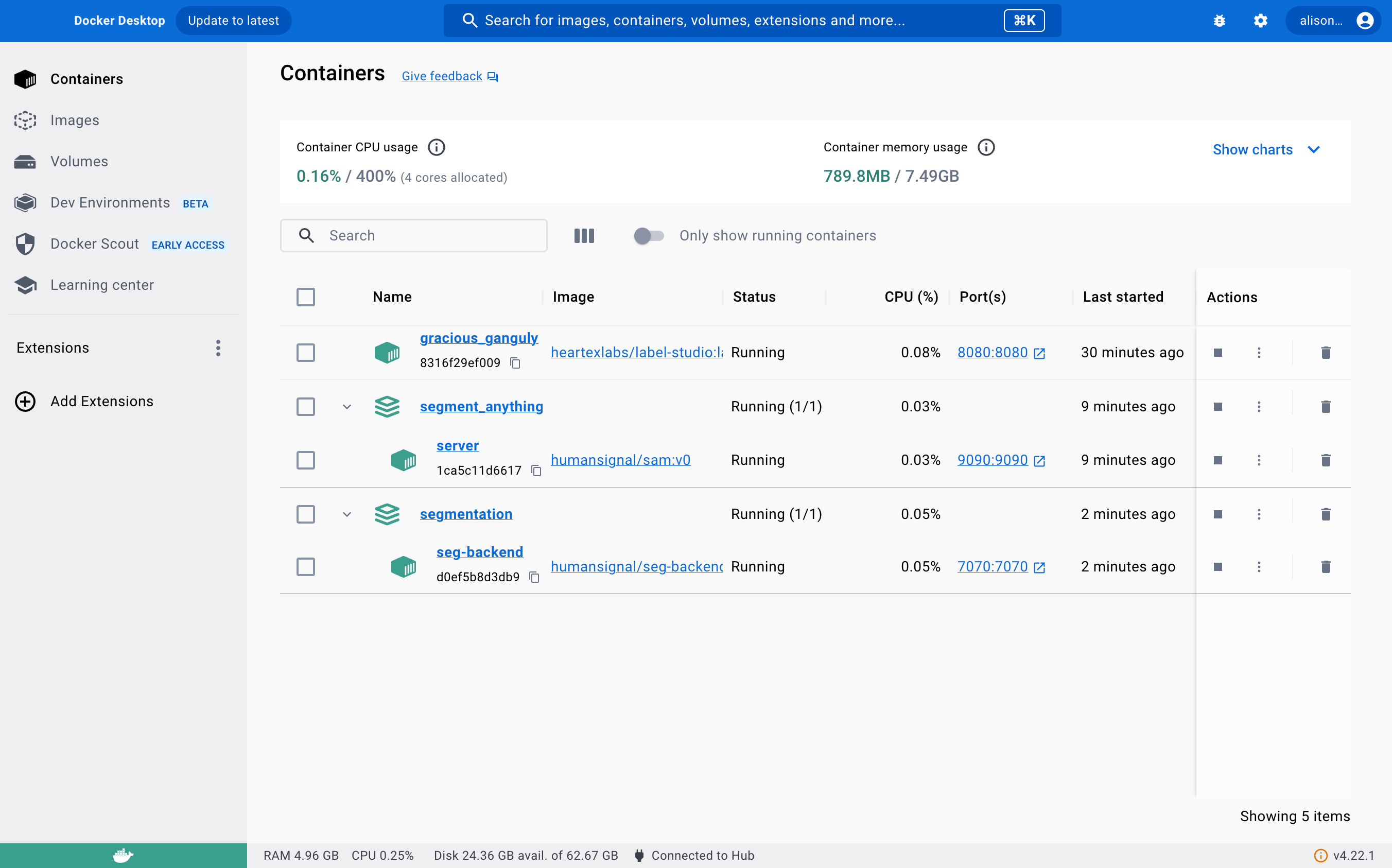
Task: Delete the seg-backend container
Action: 1326,567
